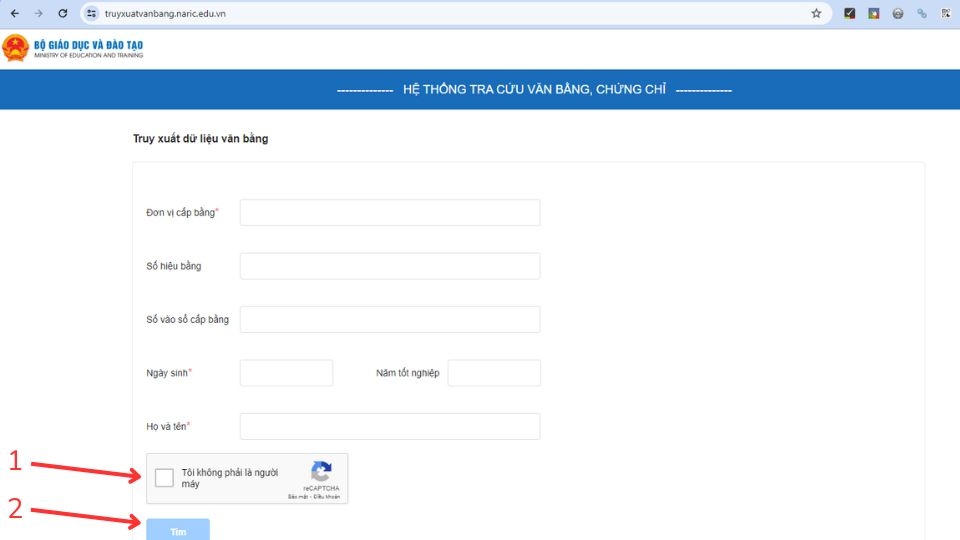Click the 'Số vào sổ cấp bằng' label
This screenshot has height=540, width=960.
pyautogui.click(x=187, y=319)
